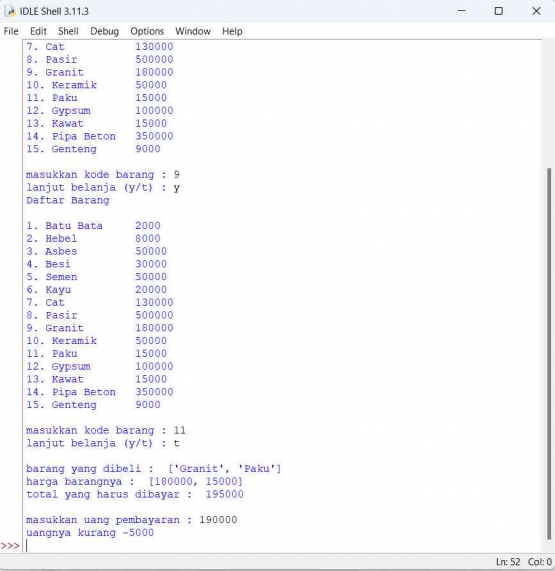Close the IDLE Shell window
Image resolution: width=555 pixels, height=571 pixels.
[x=536, y=11]
